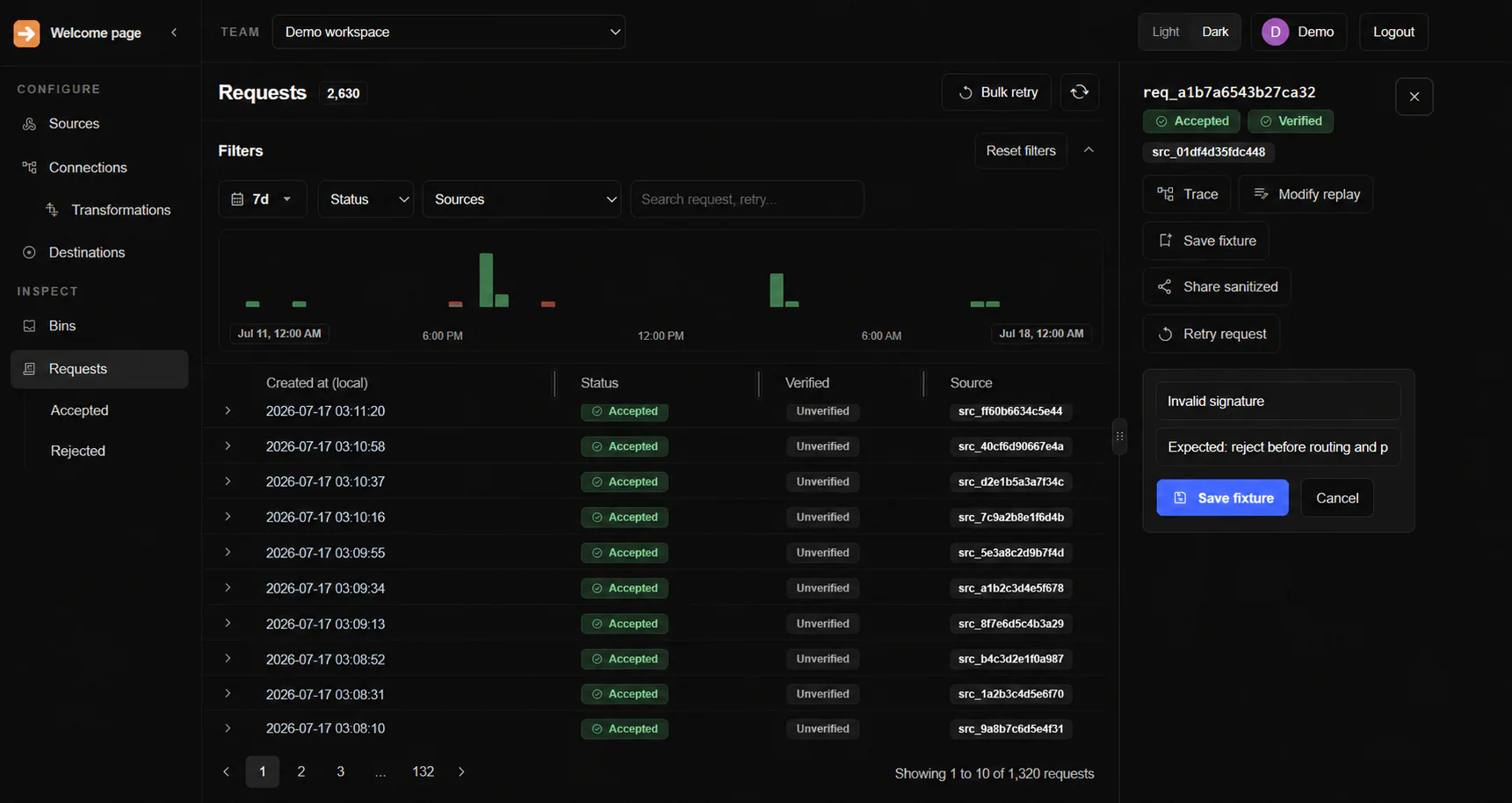
Task: Click the tallest green histogram bar
Action: click(x=486, y=280)
